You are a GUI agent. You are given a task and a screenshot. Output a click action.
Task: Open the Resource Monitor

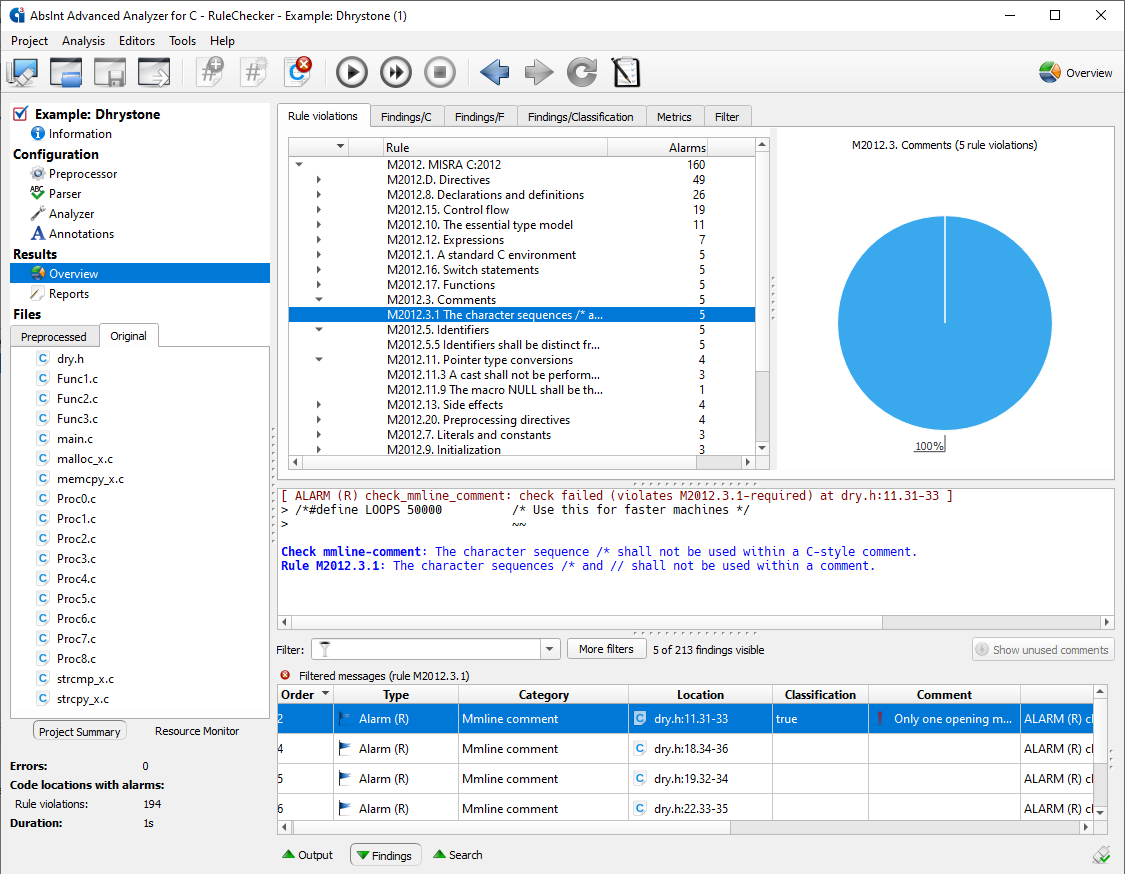[x=197, y=731]
